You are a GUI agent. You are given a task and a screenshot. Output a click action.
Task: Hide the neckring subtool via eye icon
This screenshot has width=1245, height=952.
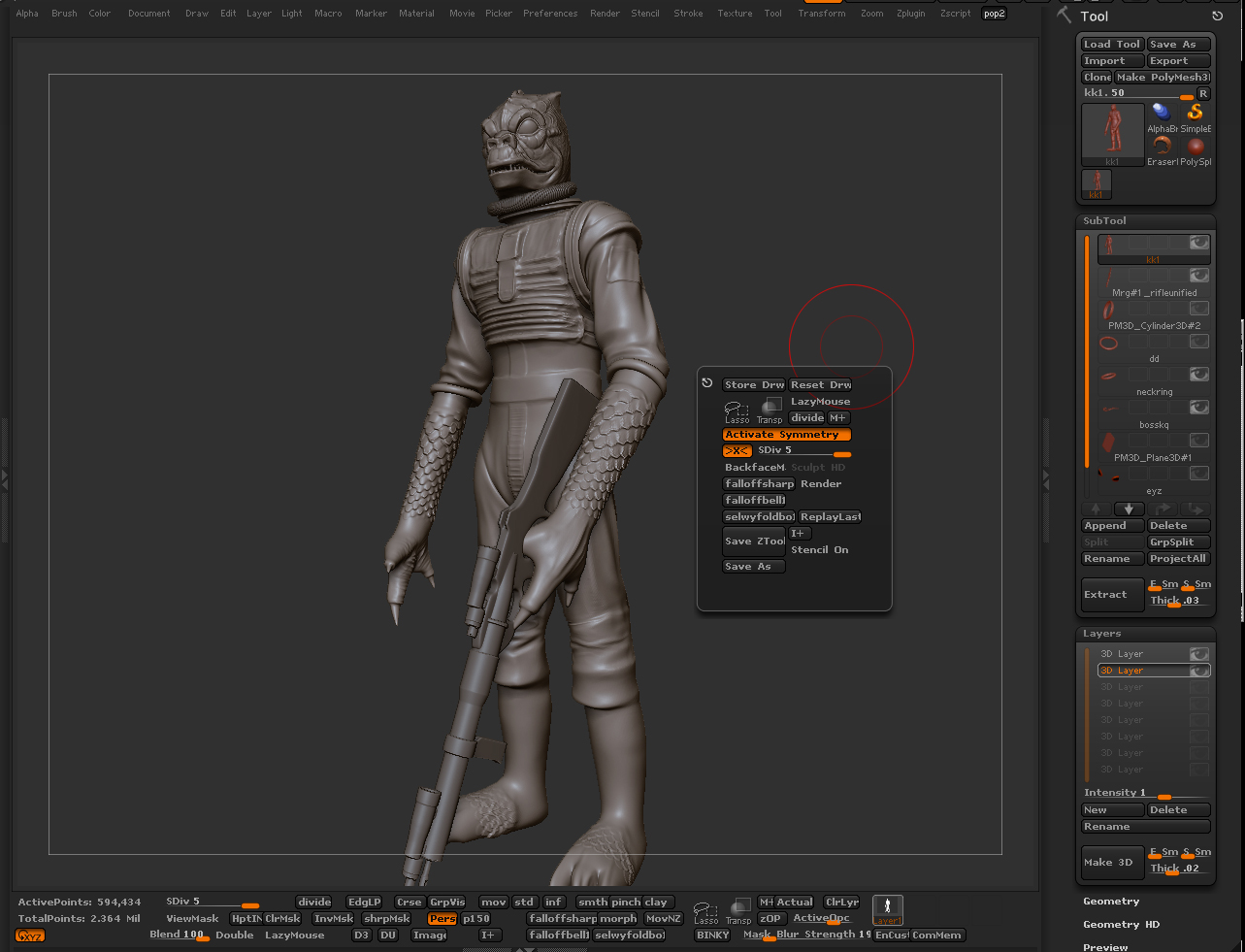[x=1199, y=375]
